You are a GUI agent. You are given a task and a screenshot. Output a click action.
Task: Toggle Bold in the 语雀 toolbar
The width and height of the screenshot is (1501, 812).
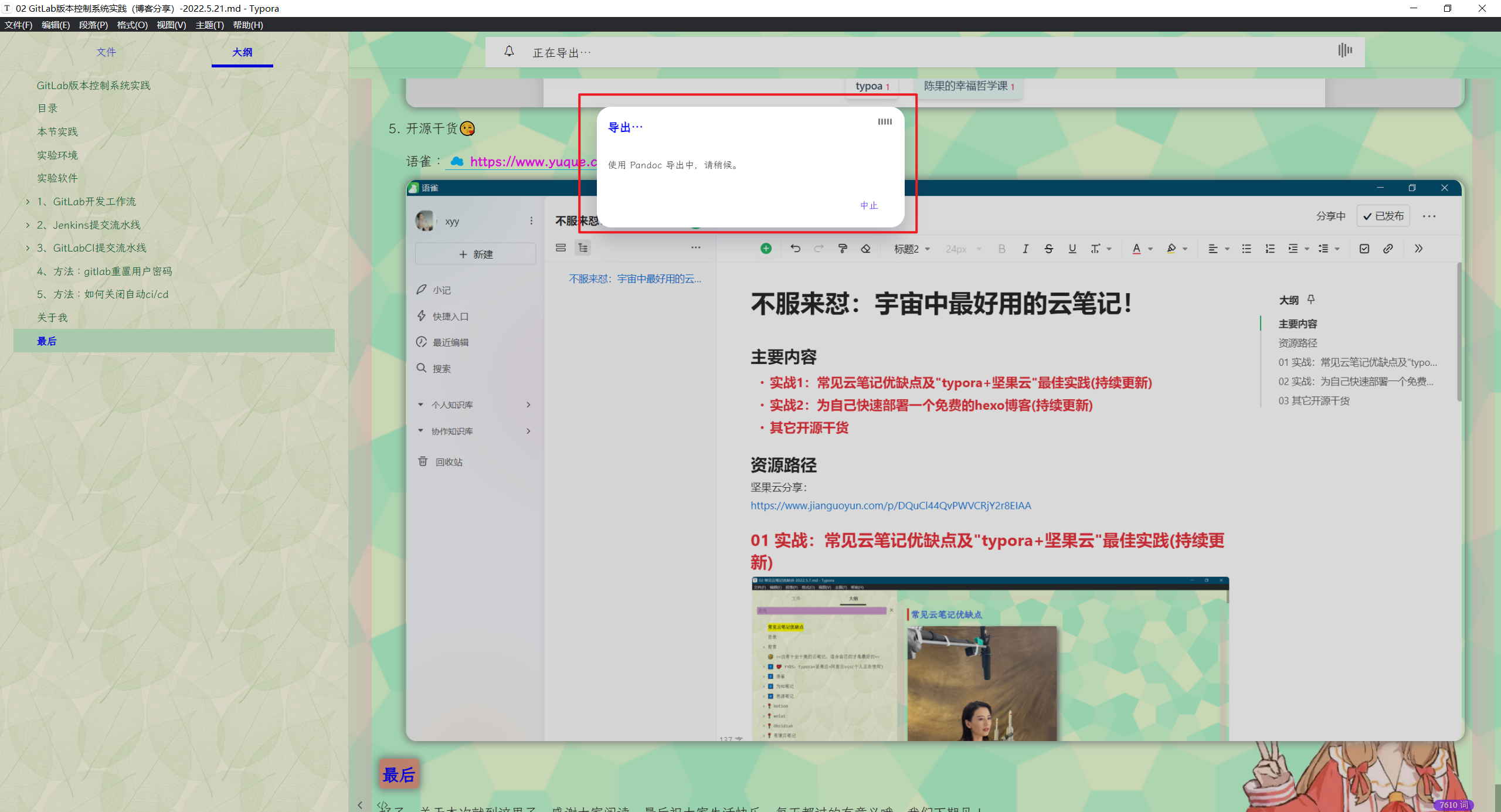pos(1002,249)
